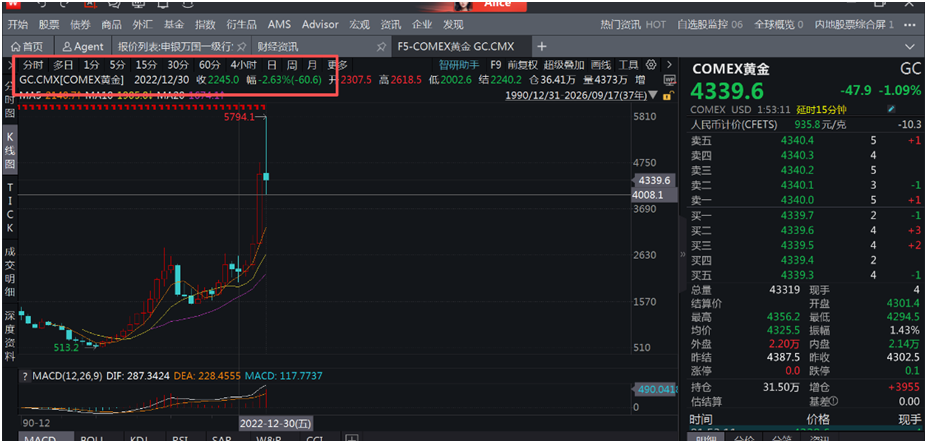This screenshot has width=927, height=443.
Task: Select the 60分 interval
Action: 210,65
